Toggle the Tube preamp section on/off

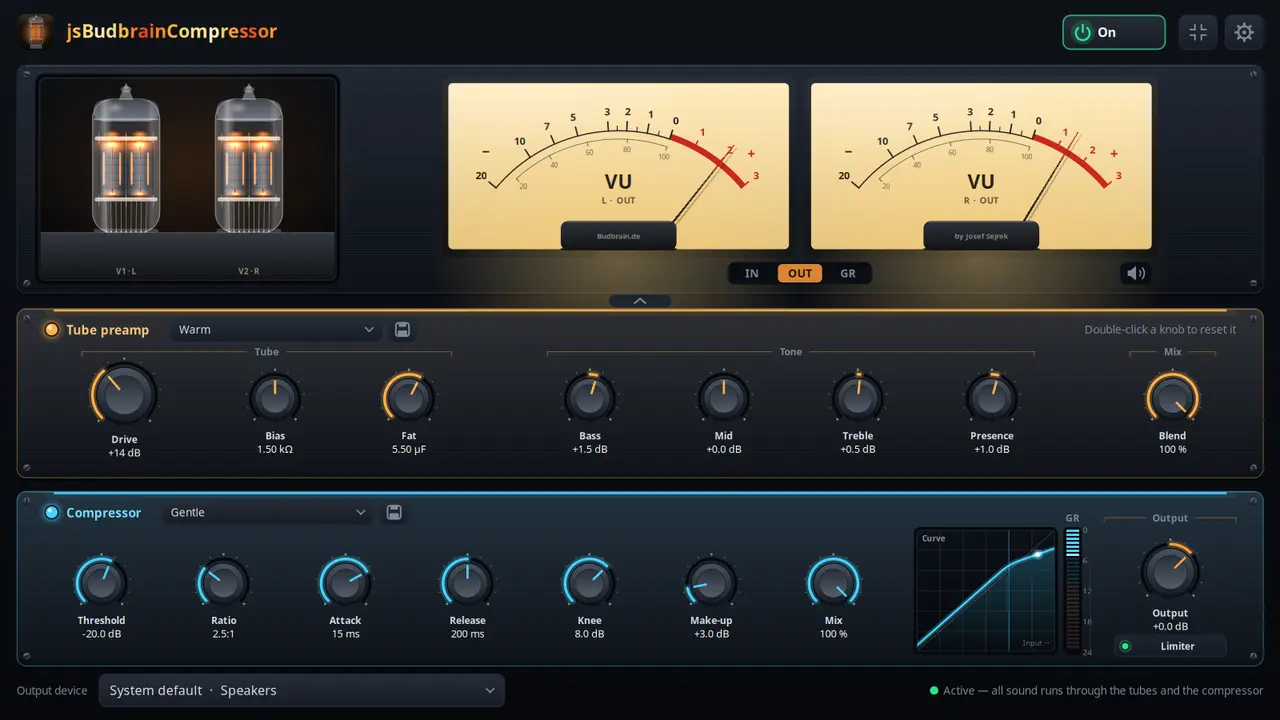(52, 330)
